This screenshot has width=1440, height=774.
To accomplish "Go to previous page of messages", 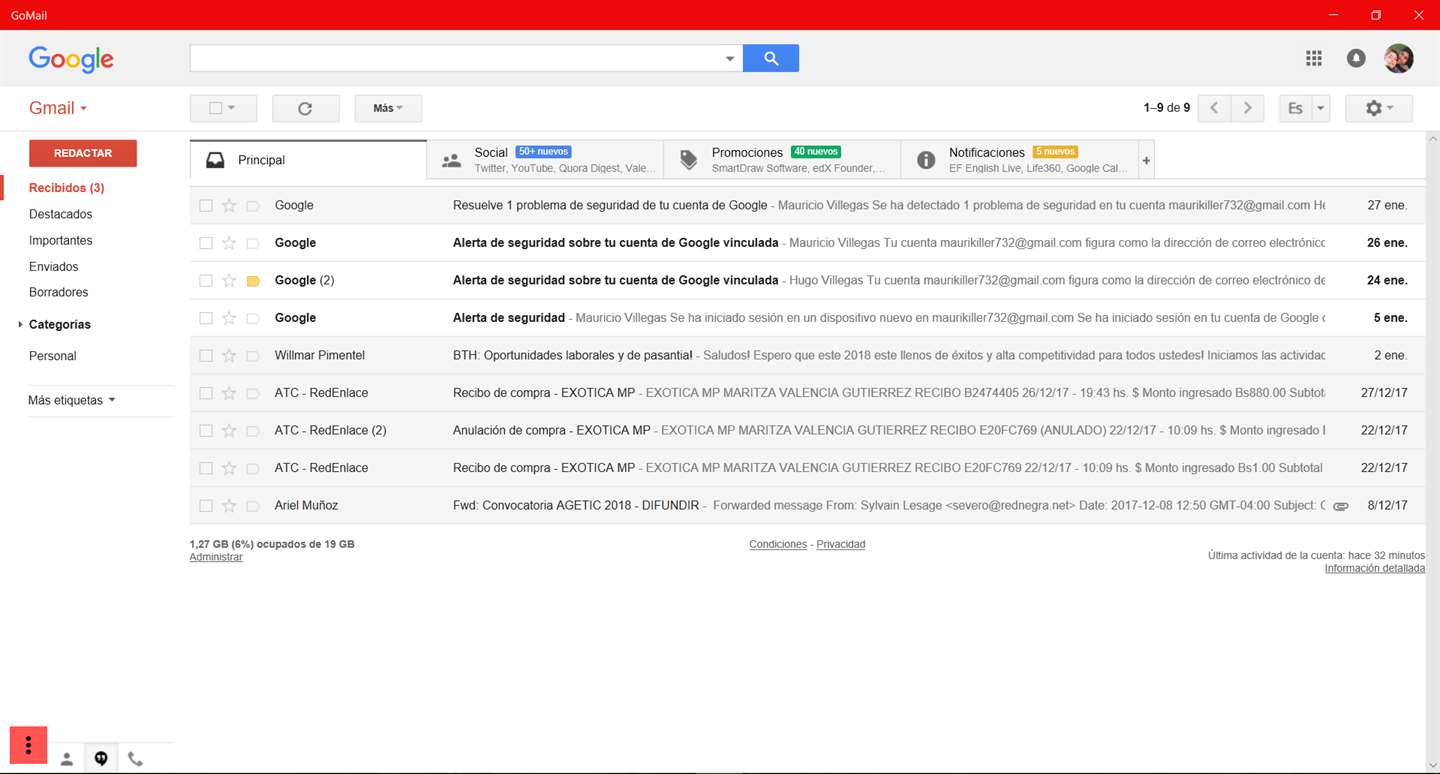I will 1214,108.
